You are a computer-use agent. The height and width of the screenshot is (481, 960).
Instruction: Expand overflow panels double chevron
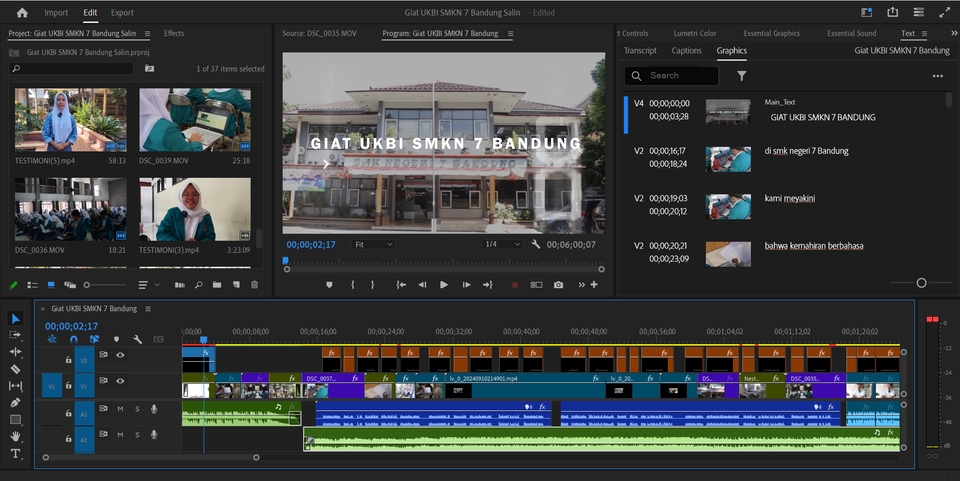954,33
